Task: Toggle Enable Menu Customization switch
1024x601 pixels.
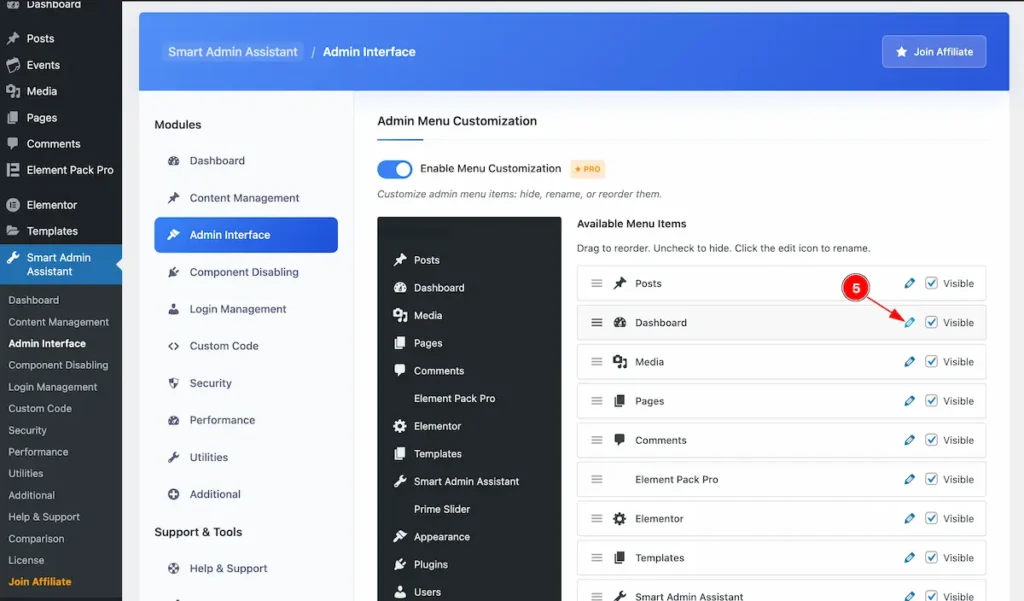Action: (394, 169)
